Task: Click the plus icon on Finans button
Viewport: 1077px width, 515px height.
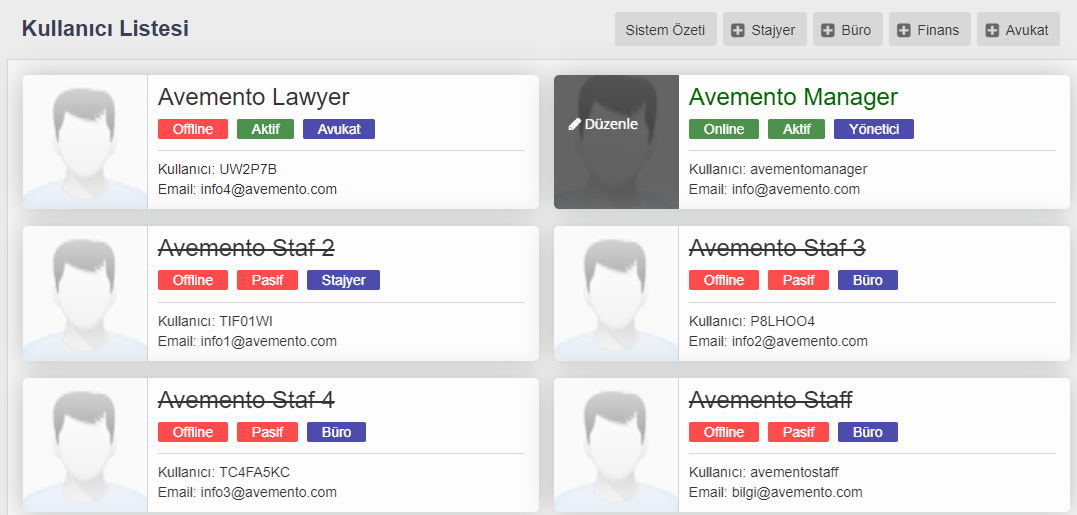Action: click(904, 30)
